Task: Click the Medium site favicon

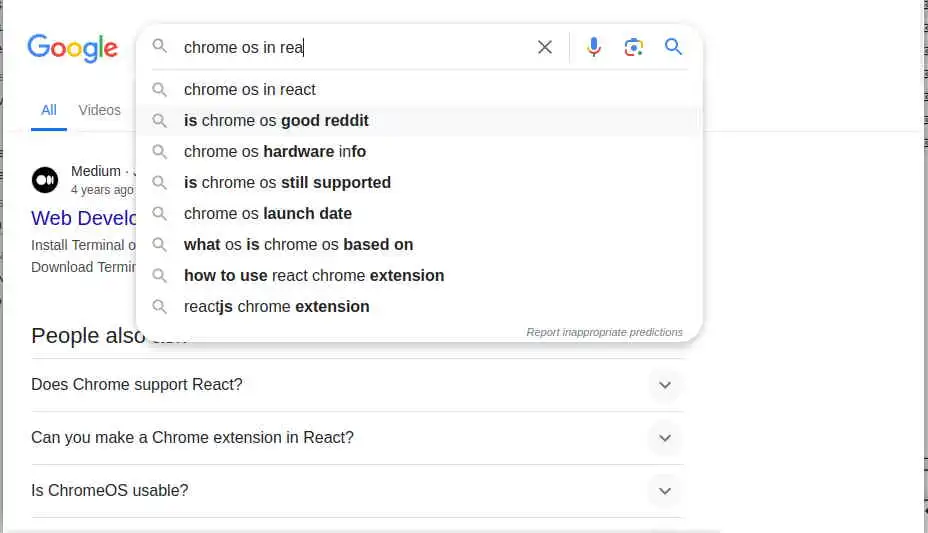Action: [45, 180]
